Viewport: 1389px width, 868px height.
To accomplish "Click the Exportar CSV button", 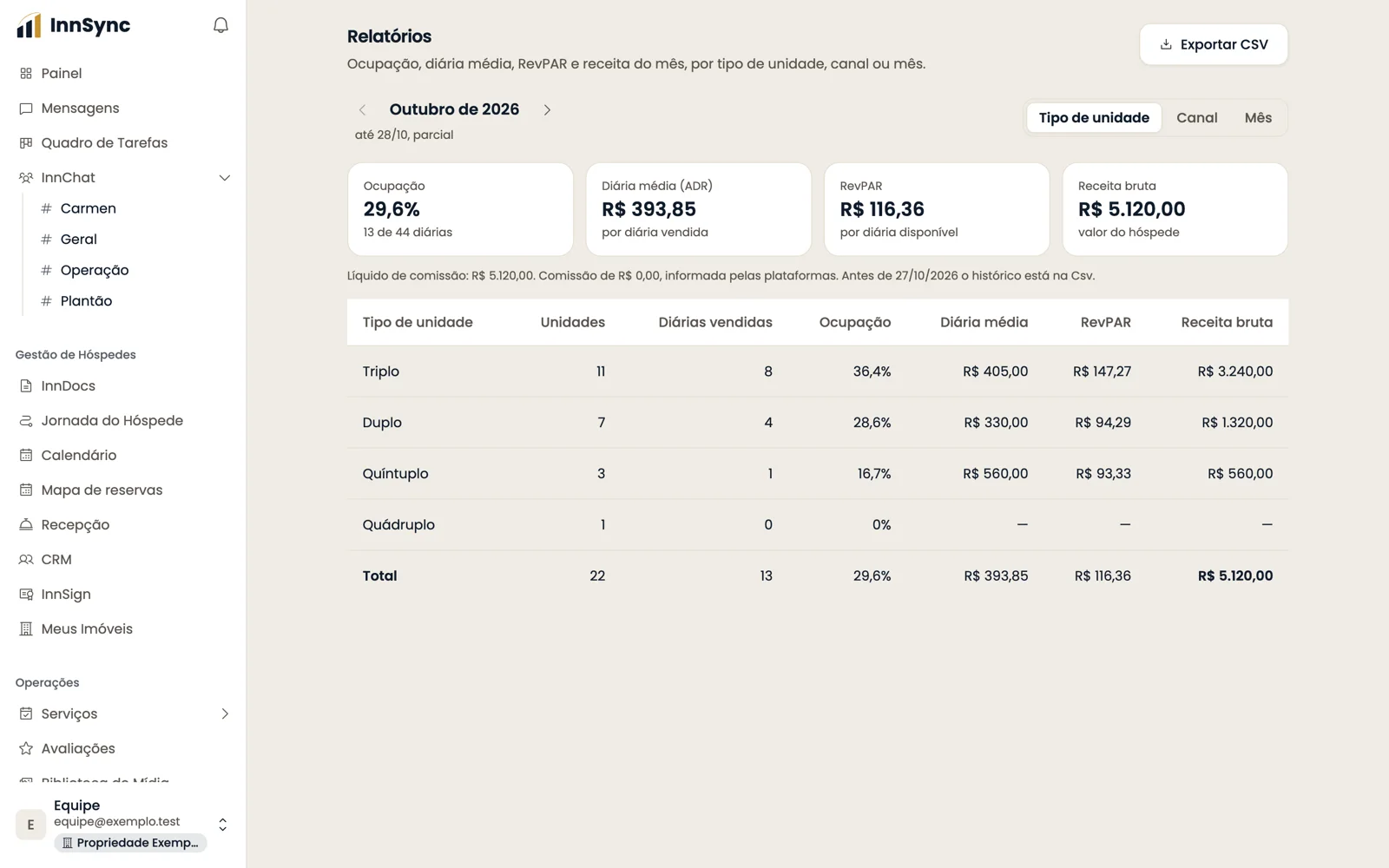I will click(x=1214, y=44).
